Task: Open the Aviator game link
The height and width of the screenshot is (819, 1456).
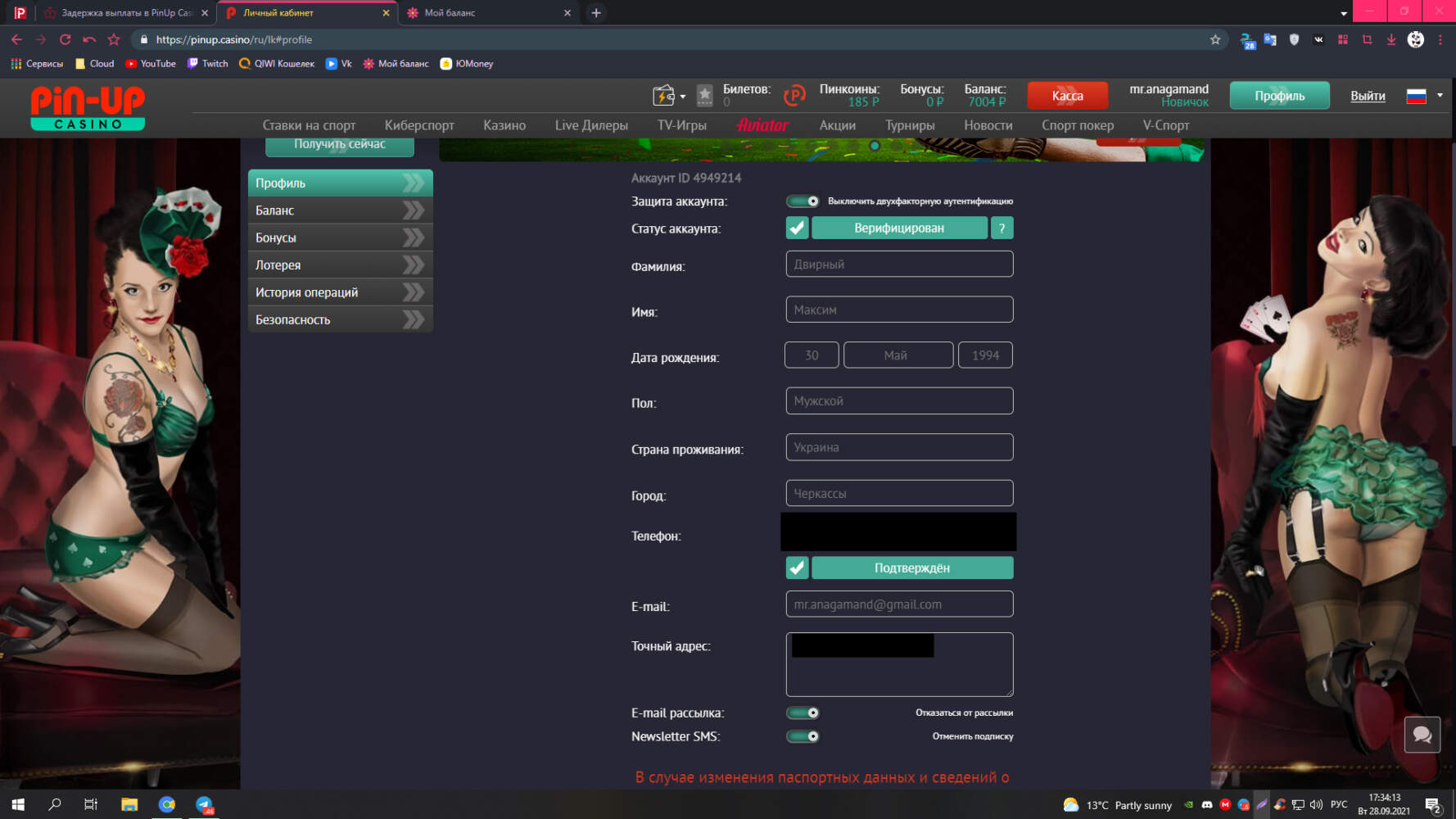Action: click(762, 125)
